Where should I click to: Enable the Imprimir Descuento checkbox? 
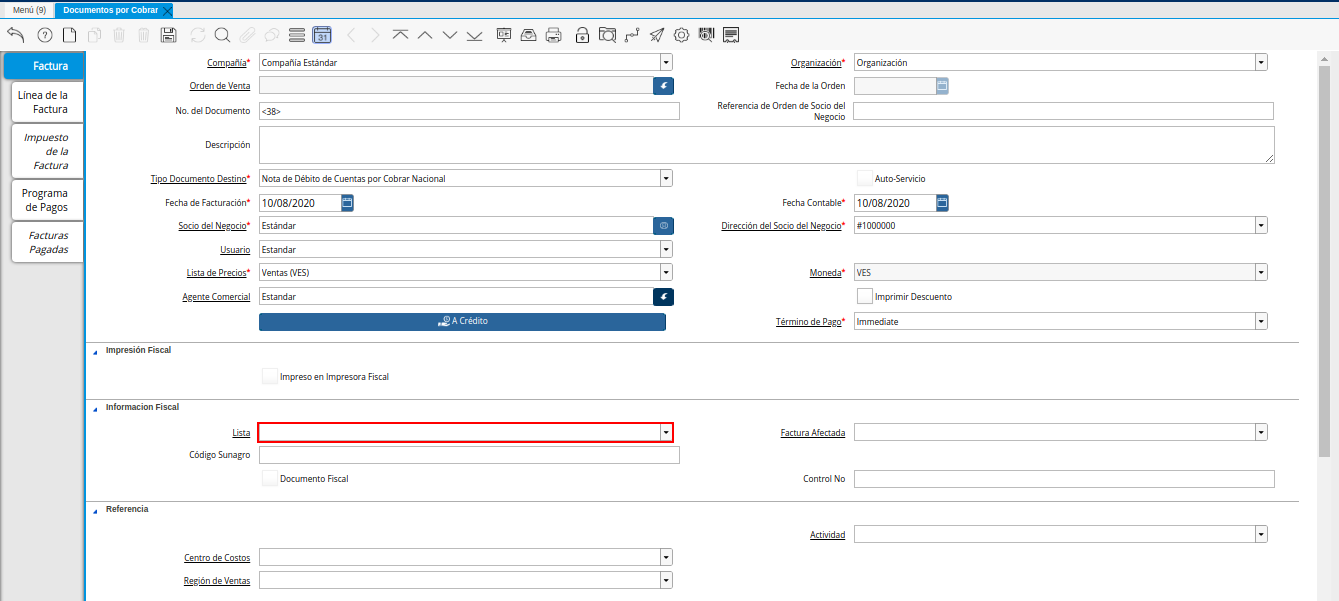865,296
